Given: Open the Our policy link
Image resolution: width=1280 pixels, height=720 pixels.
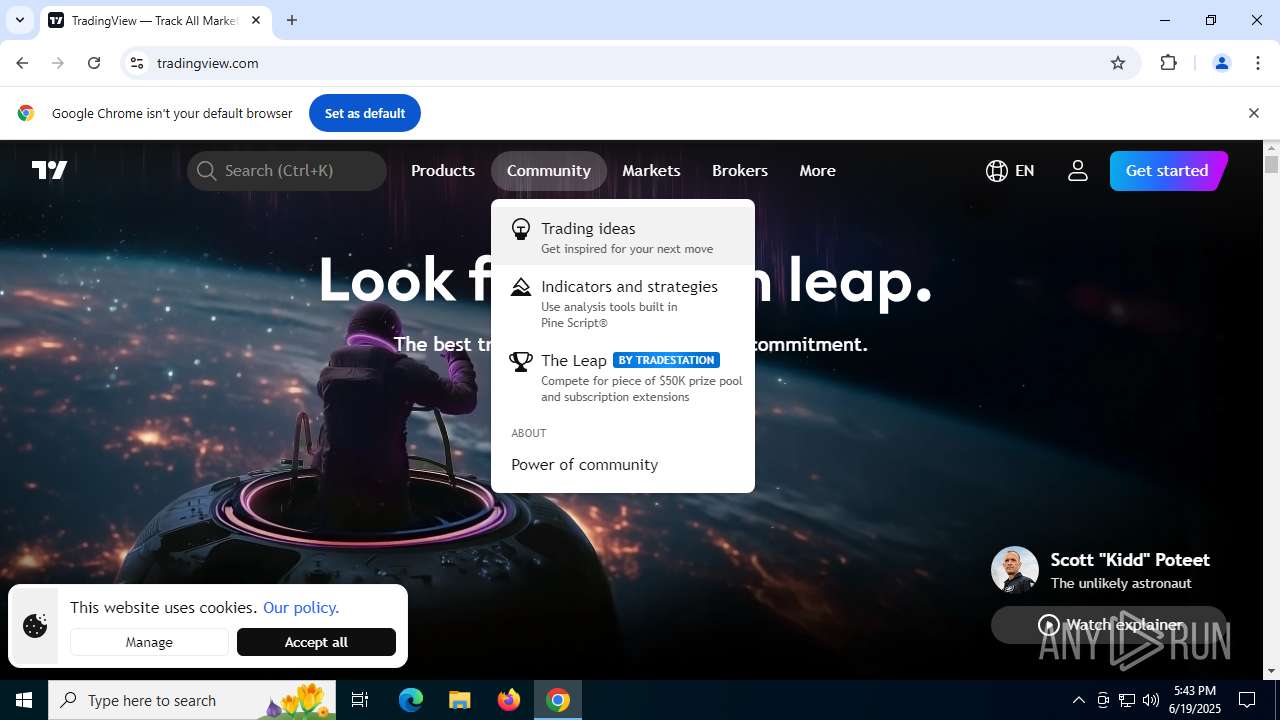Looking at the screenshot, I should pos(301,607).
